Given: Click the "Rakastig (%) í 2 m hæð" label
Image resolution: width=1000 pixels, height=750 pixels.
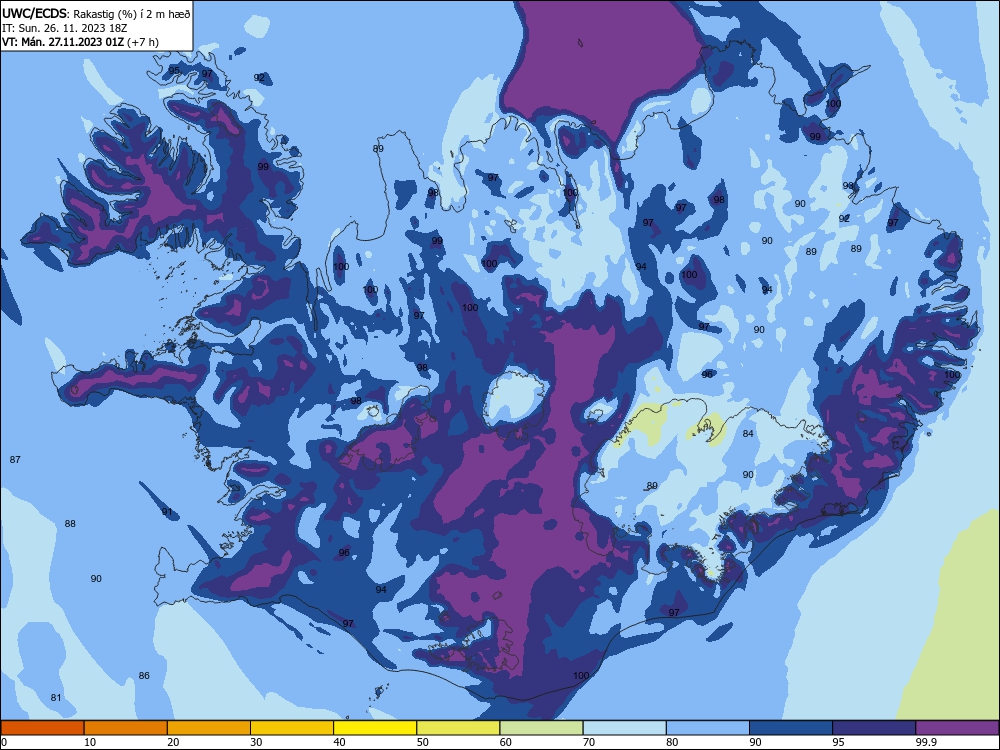Looking at the screenshot, I should (x=131, y=14).
